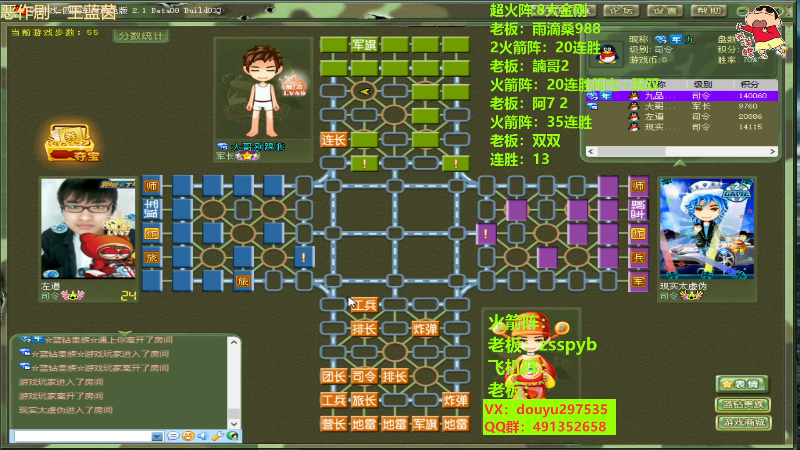Click inside the chat message input field
Image resolution: width=800 pixels, height=450 pixels.
(83, 436)
